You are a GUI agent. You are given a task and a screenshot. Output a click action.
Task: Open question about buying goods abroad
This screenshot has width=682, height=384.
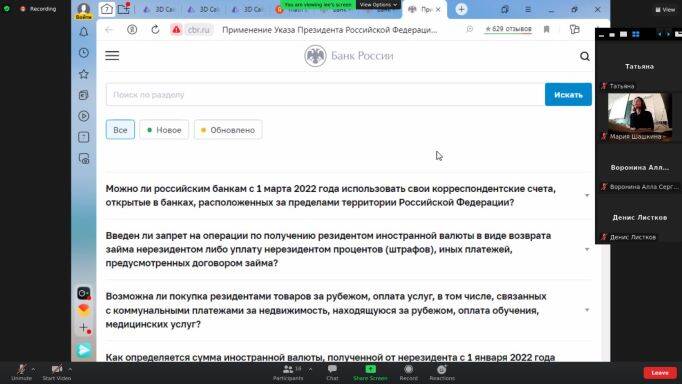(326, 310)
